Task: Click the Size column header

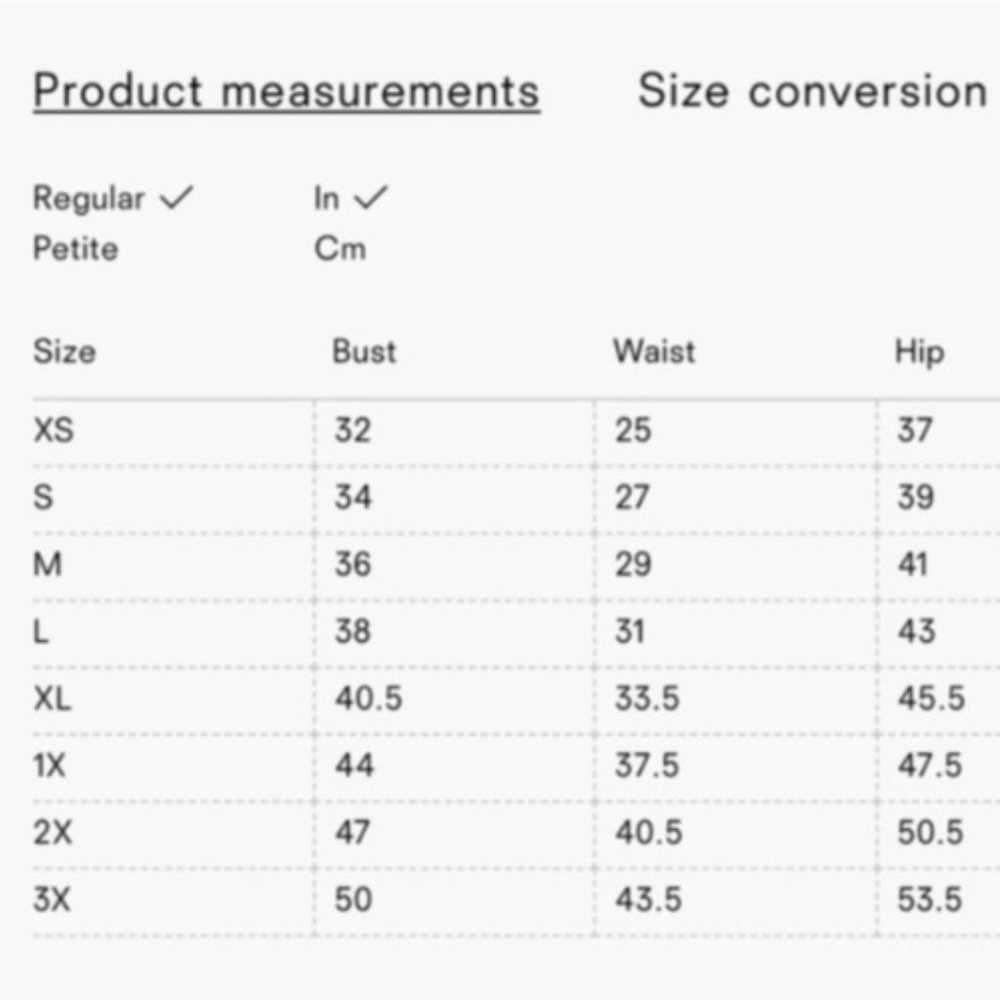Action: [64, 351]
